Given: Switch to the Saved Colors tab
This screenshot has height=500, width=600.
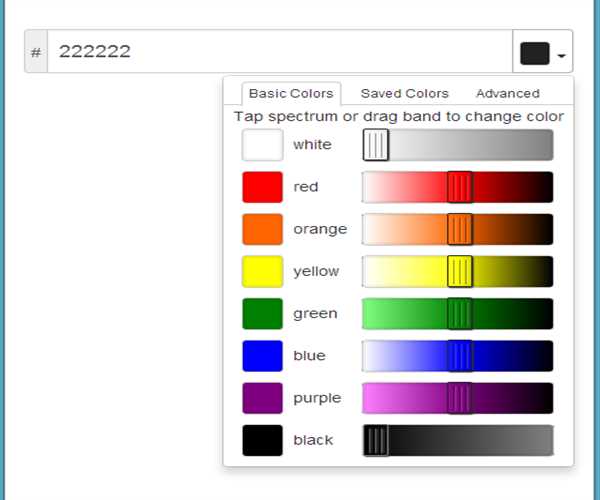Looking at the screenshot, I should 404,93.
